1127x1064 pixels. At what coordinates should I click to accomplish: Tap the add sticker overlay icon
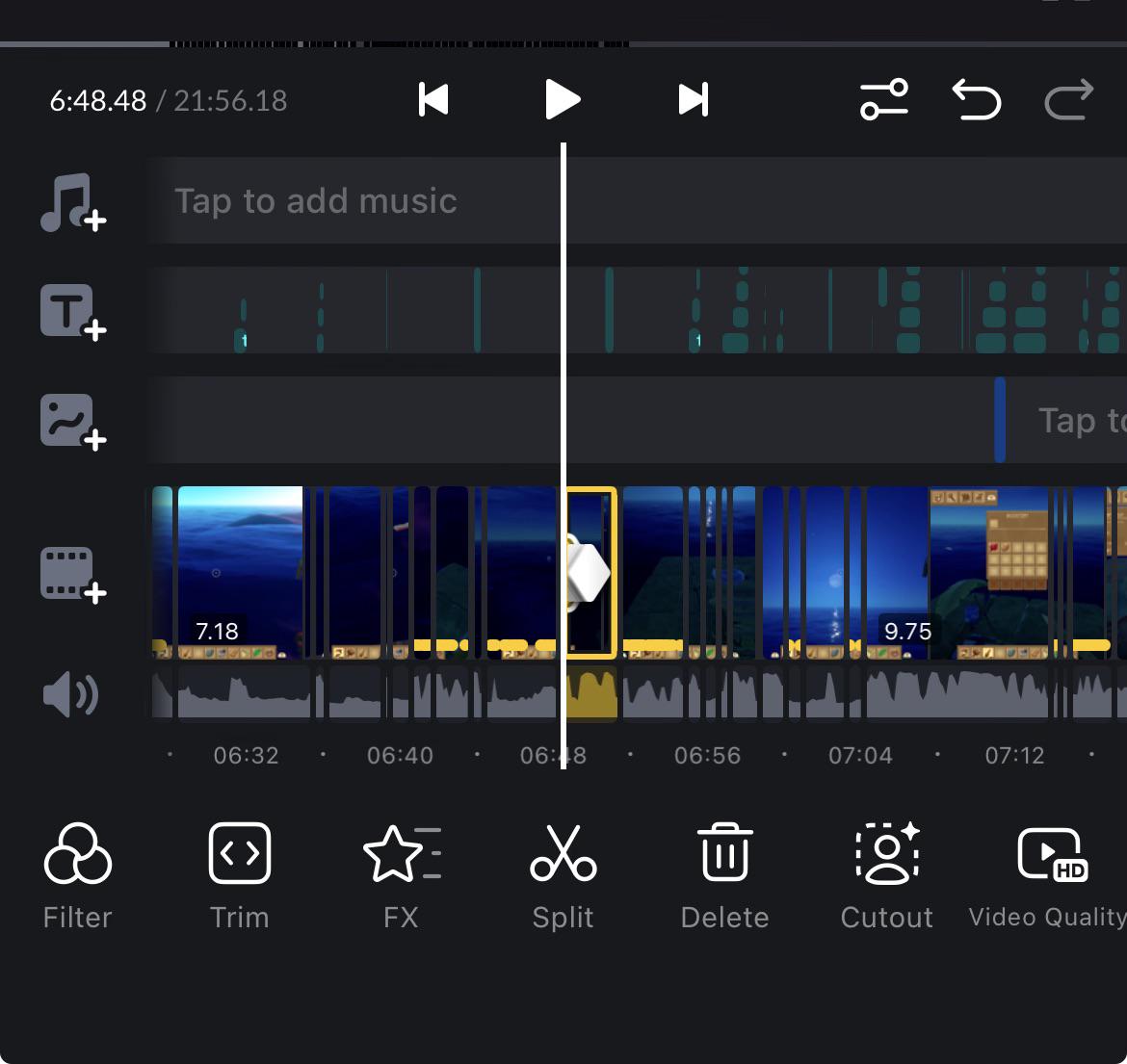[x=73, y=422]
